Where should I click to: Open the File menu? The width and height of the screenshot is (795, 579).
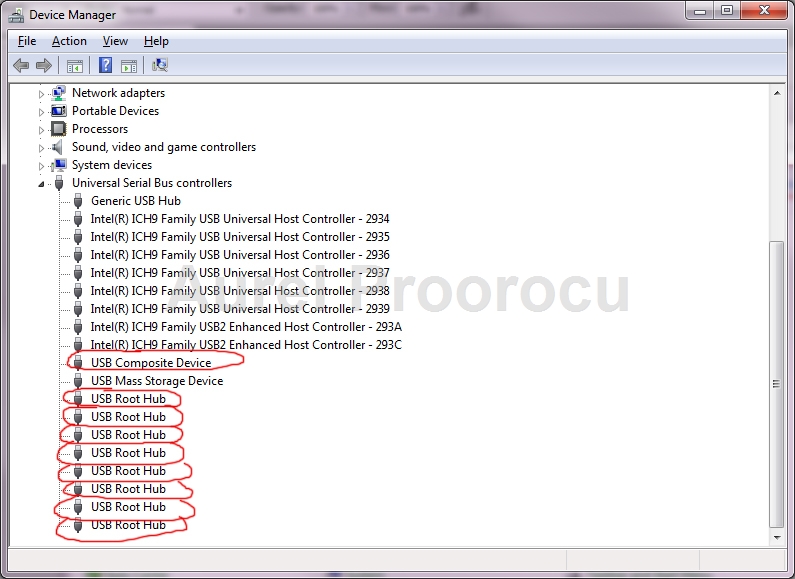[x=27, y=41]
